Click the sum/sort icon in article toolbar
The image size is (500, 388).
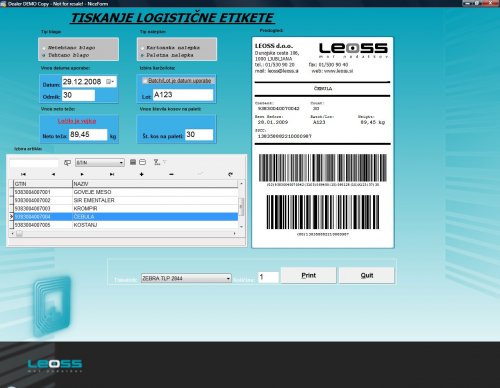click(x=157, y=162)
